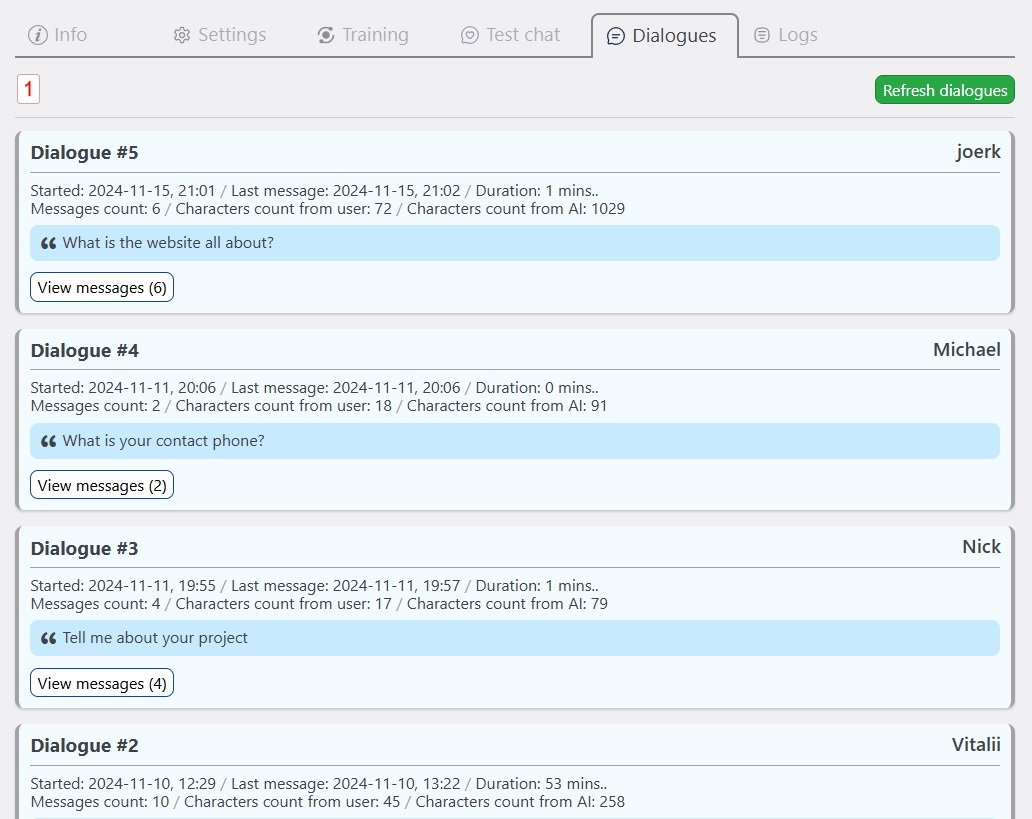Click quote icon beside 'What is your contact phone?'
This screenshot has width=1032, height=819.
[49, 441]
